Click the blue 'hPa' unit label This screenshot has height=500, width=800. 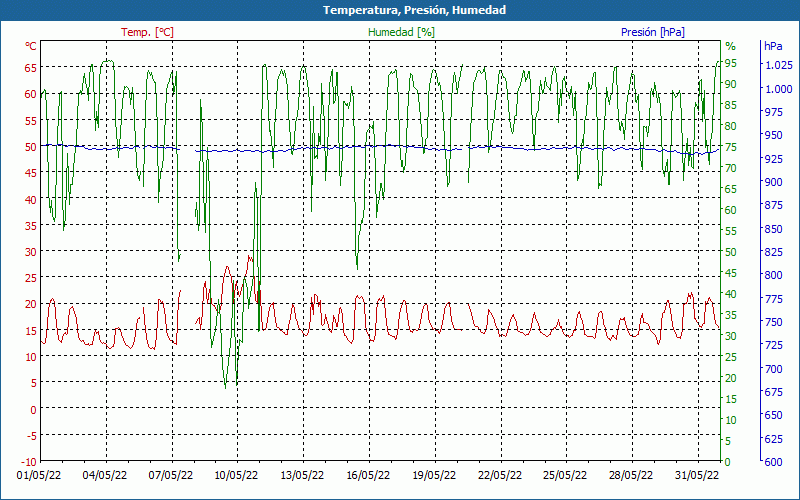click(x=773, y=46)
